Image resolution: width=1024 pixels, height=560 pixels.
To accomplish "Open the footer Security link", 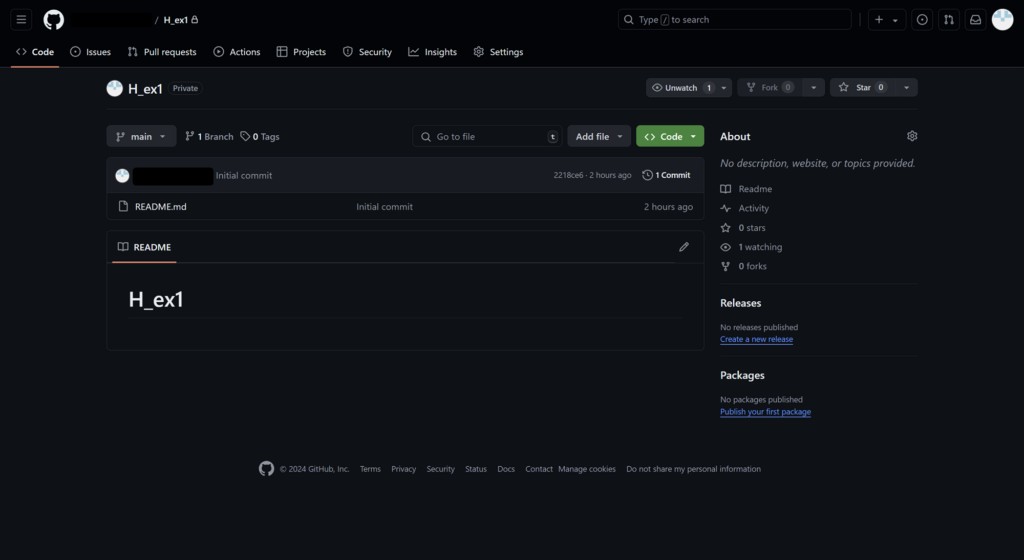I will click(x=440, y=469).
